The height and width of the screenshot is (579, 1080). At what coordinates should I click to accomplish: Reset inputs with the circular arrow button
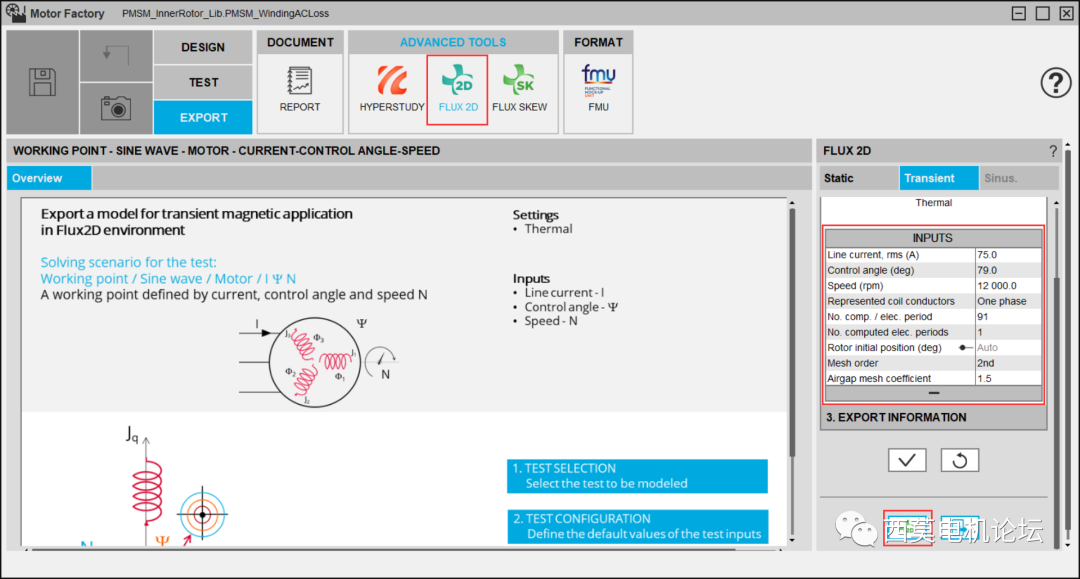[x=959, y=460]
